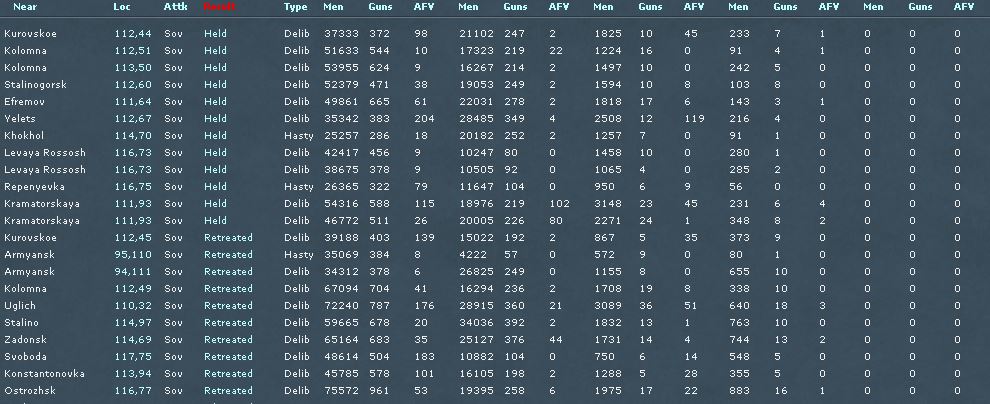Image resolution: width=990 pixels, height=404 pixels.
Task: Click the first Men column header
Action: (333, 7)
